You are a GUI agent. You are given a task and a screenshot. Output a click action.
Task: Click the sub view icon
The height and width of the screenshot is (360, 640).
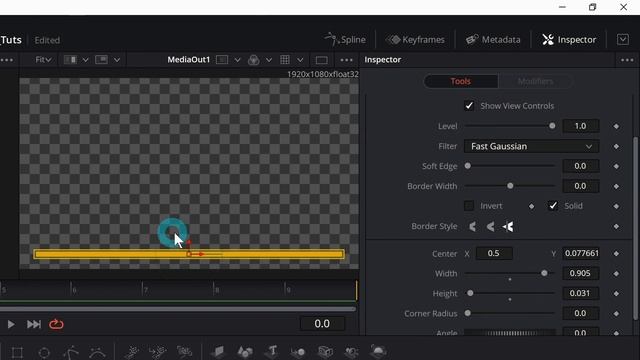[101, 60]
